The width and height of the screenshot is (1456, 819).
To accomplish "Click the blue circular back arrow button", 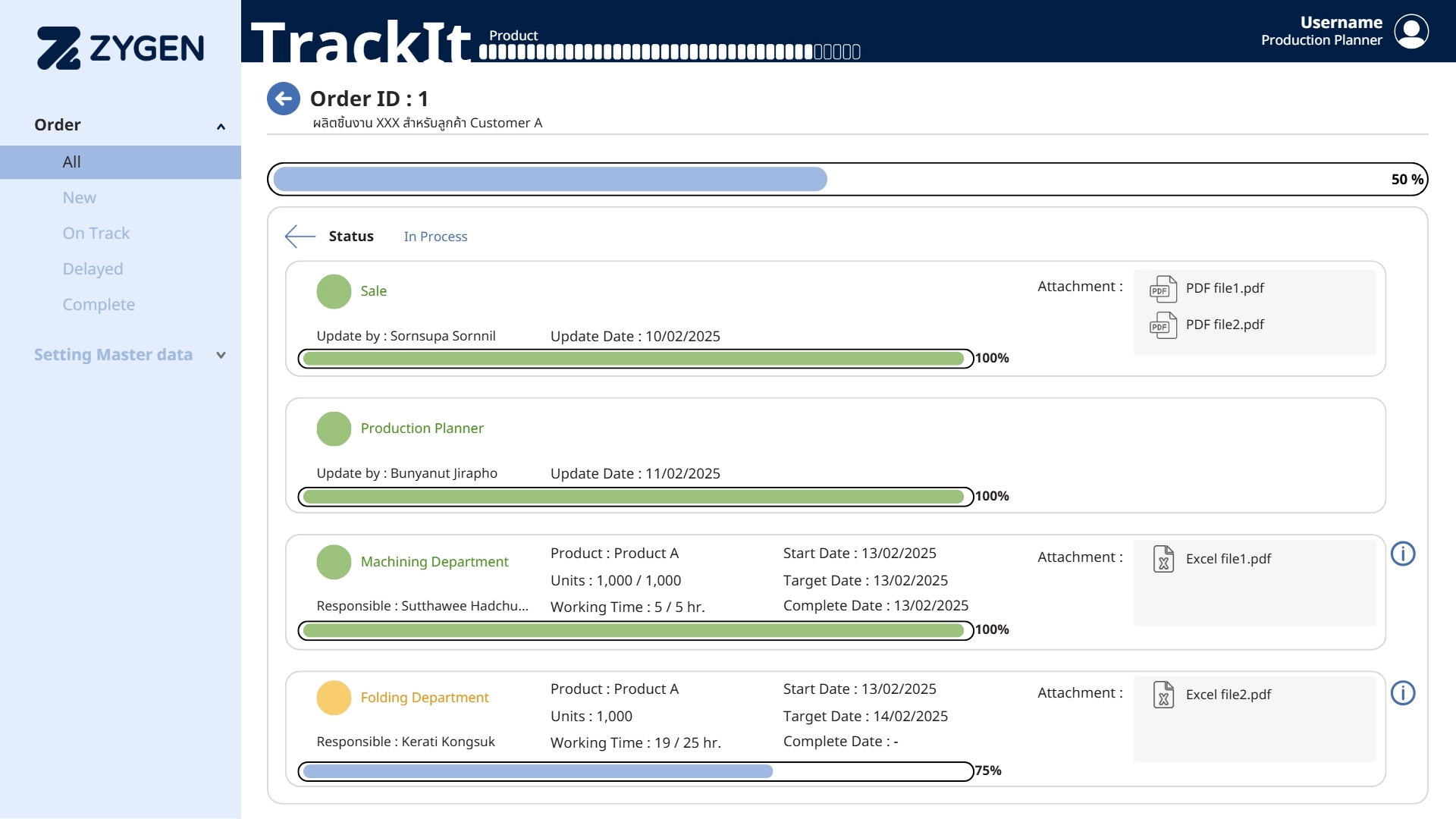I will pos(284,99).
